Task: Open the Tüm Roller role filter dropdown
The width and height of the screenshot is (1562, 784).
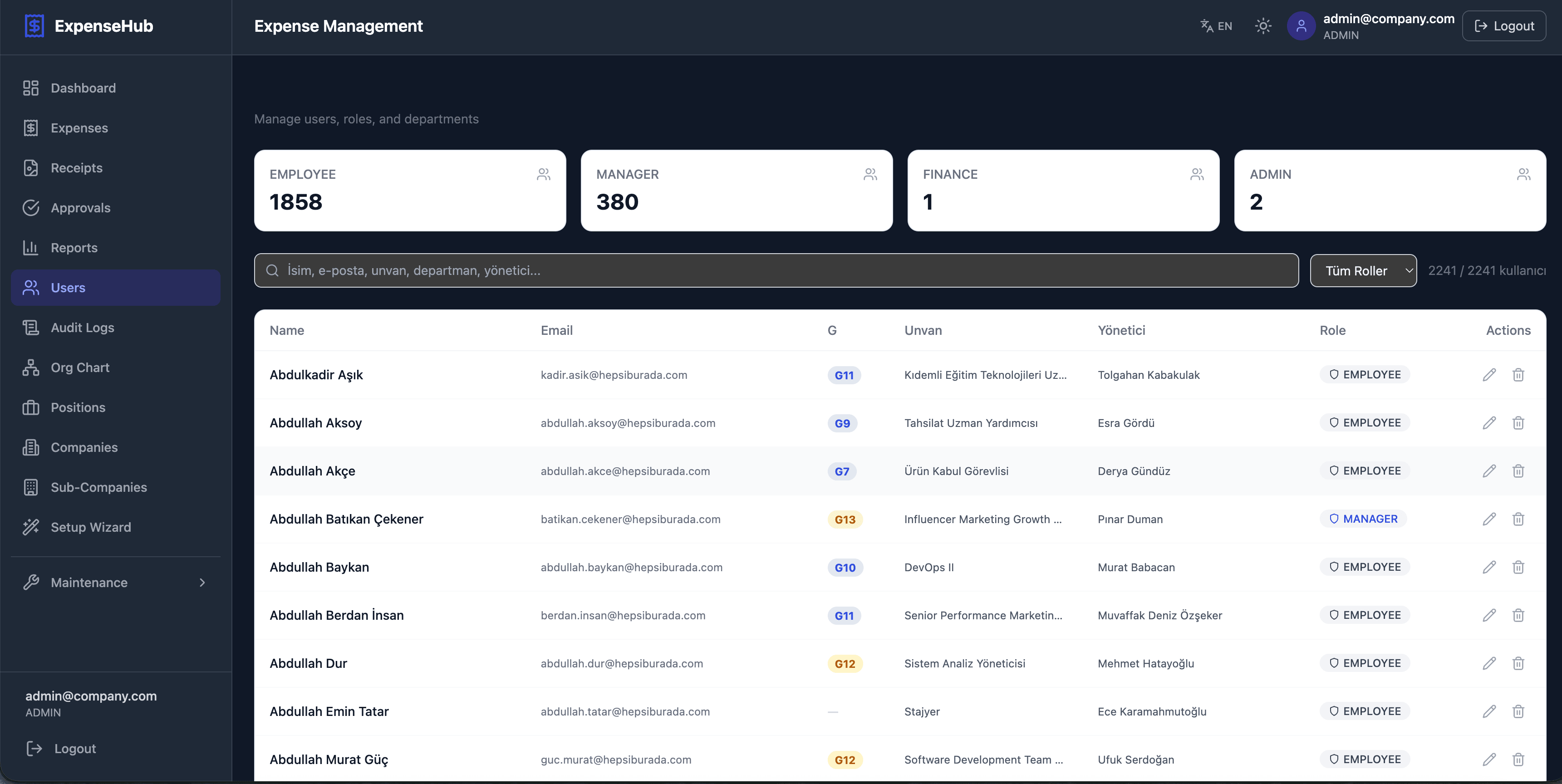Action: click(x=1363, y=270)
